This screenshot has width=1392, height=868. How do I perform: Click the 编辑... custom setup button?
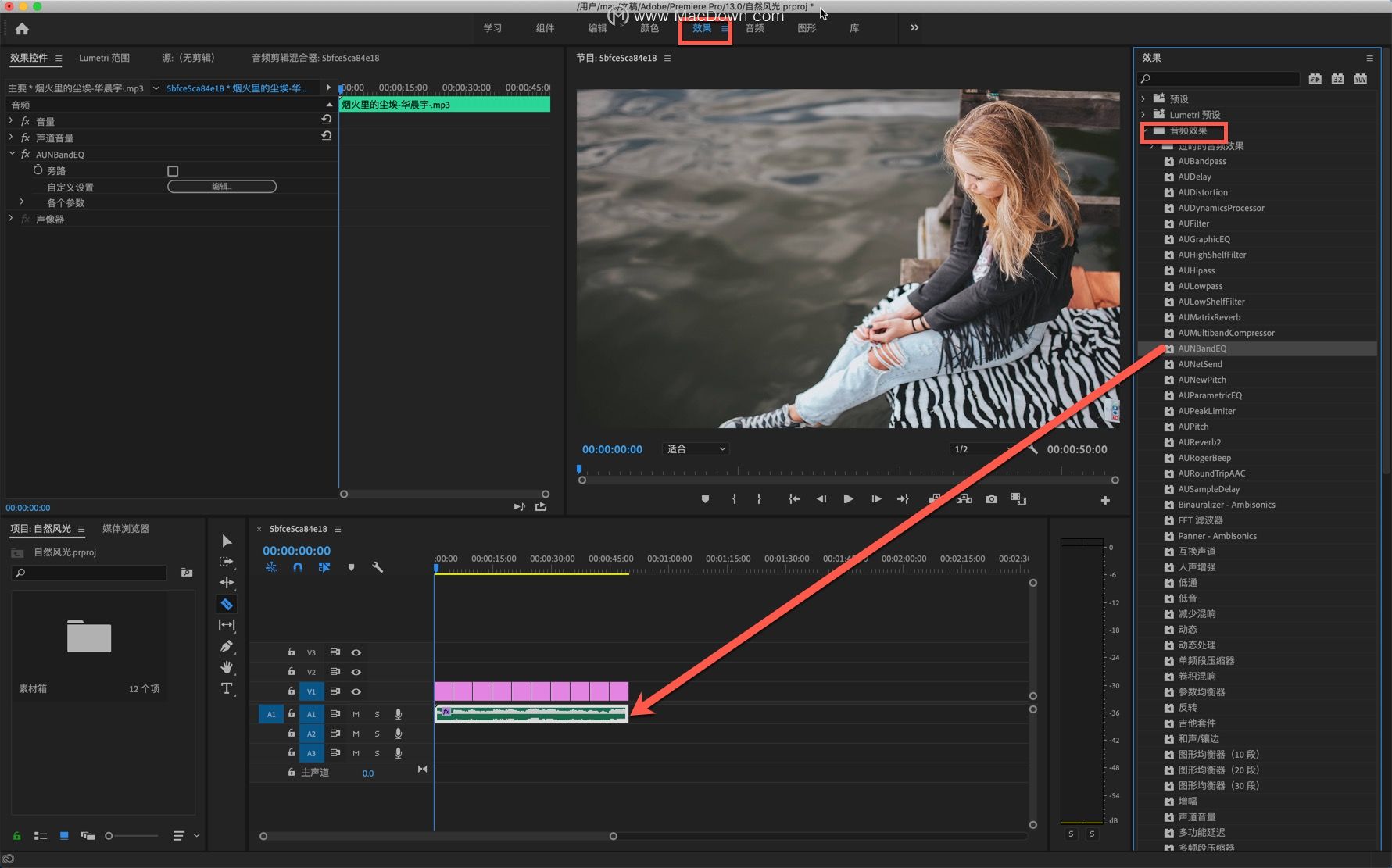click(x=222, y=187)
